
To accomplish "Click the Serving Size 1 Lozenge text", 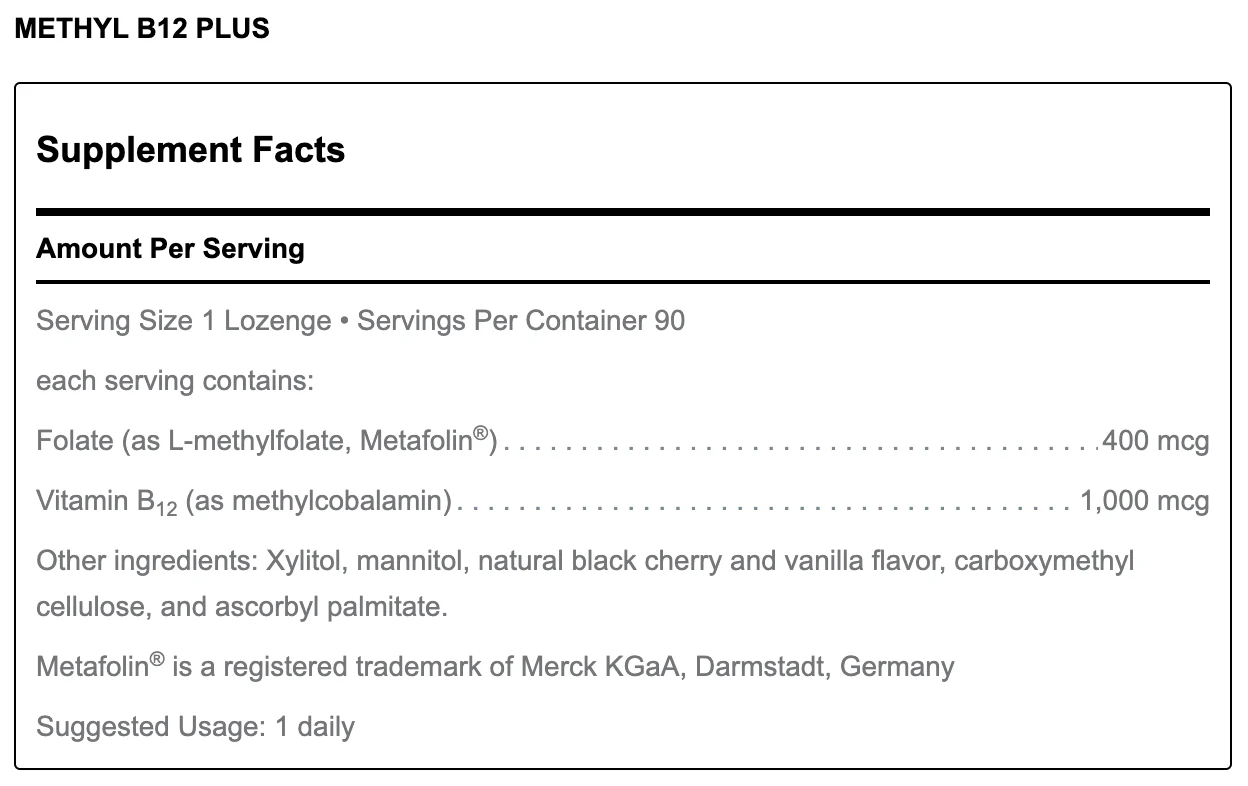I will click(x=183, y=321).
